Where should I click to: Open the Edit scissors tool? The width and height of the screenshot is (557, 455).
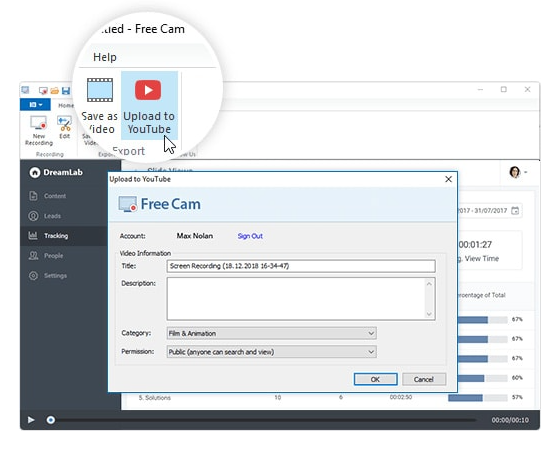[65, 128]
